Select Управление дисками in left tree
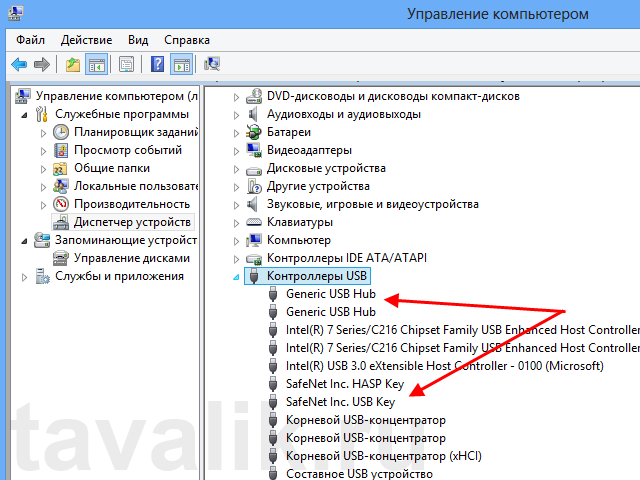The width and height of the screenshot is (640, 480). [x=131, y=258]
